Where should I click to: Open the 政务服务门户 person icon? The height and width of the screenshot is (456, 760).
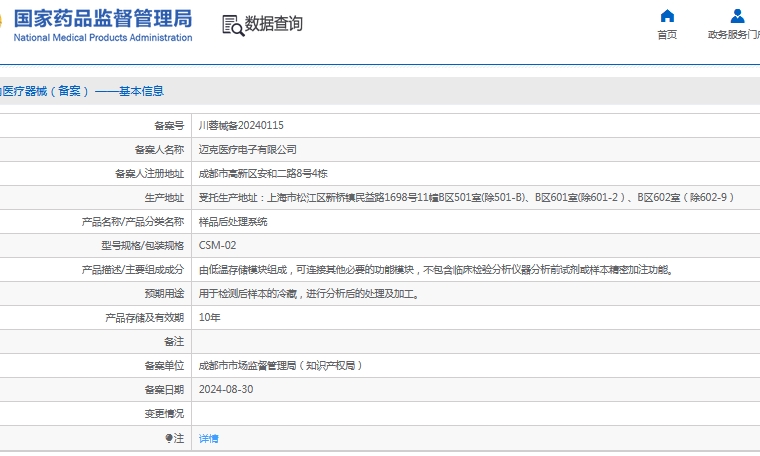tap(737, 16)
